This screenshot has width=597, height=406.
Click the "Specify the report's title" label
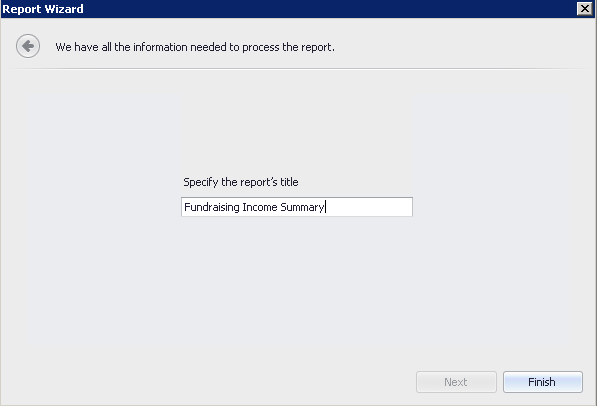point(241,182)
